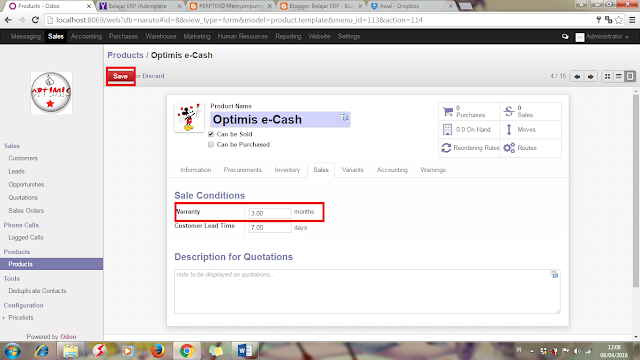Click the Optimis company logo
Image resolution: width=640 pixels, height=360 pixels.
coord(51,93)
